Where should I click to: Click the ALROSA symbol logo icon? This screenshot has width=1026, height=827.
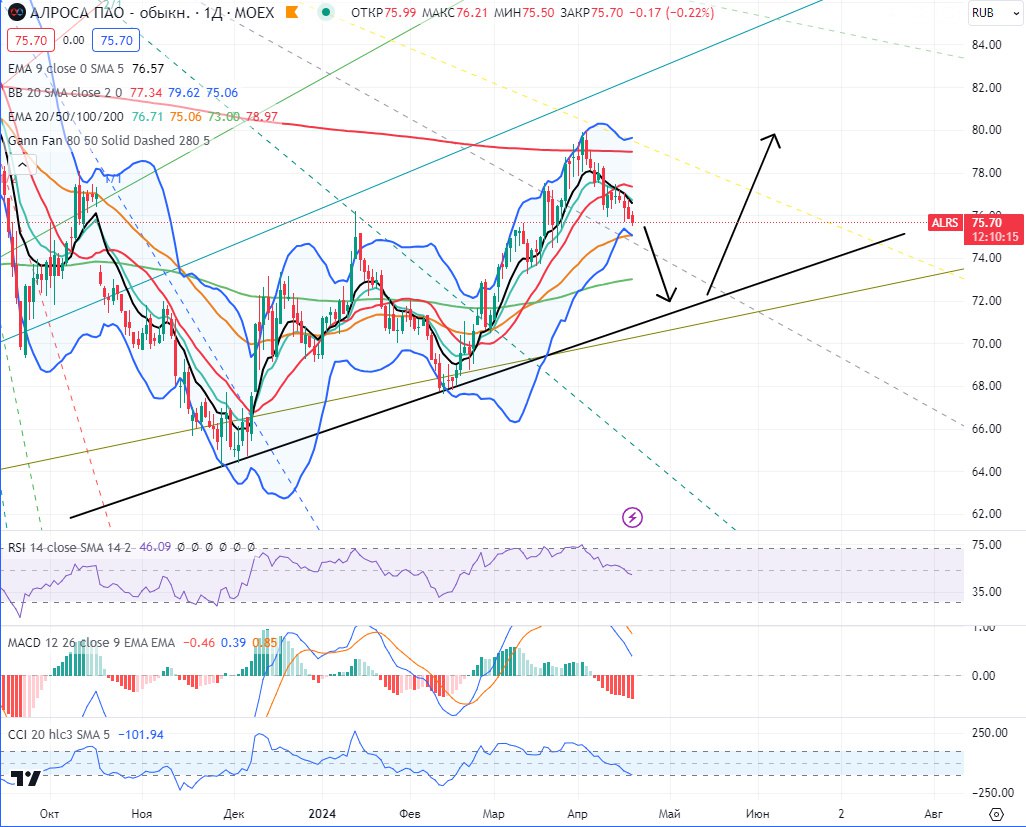tap(16, 12)
